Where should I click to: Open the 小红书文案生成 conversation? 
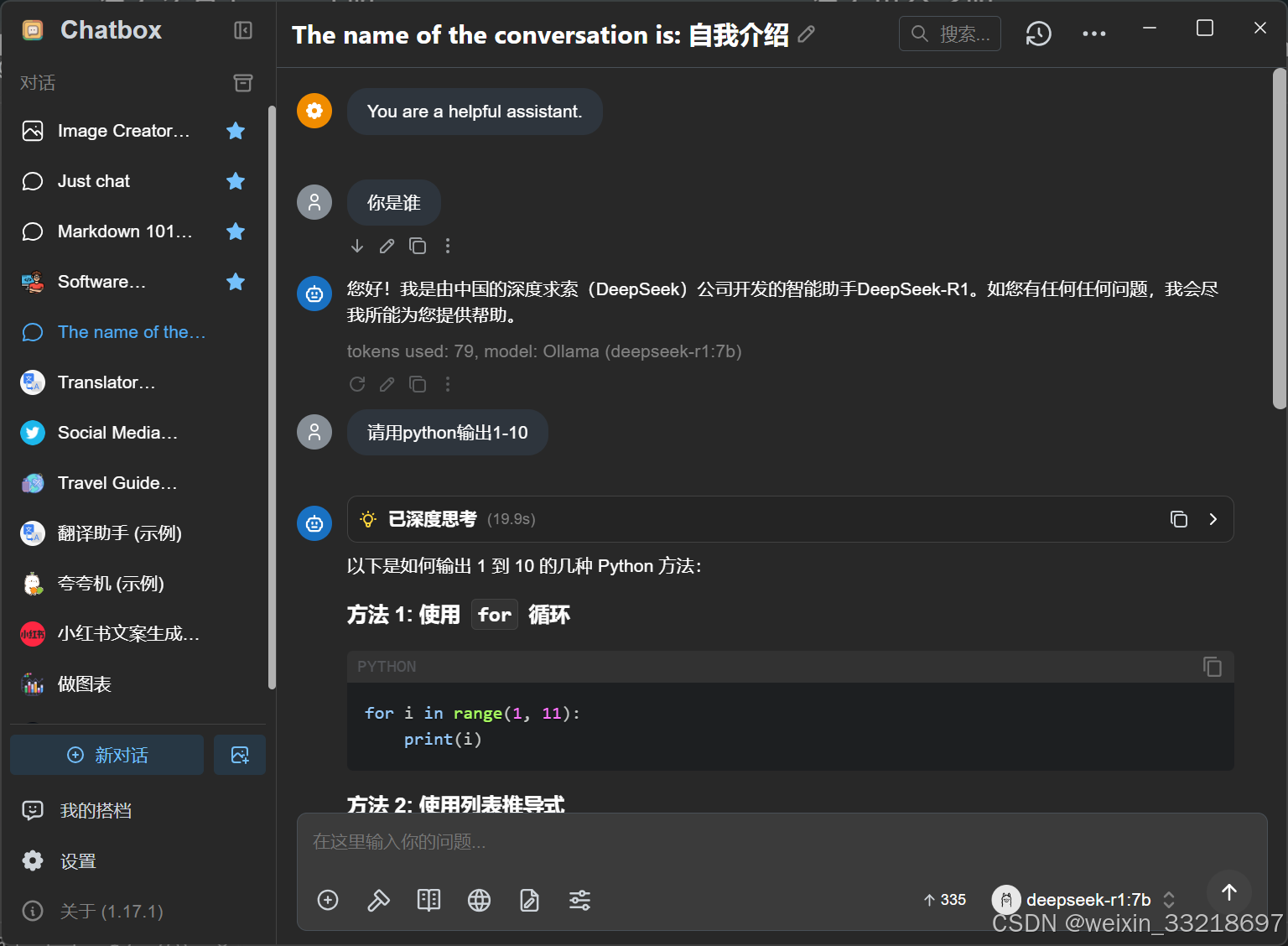(134, 634)
